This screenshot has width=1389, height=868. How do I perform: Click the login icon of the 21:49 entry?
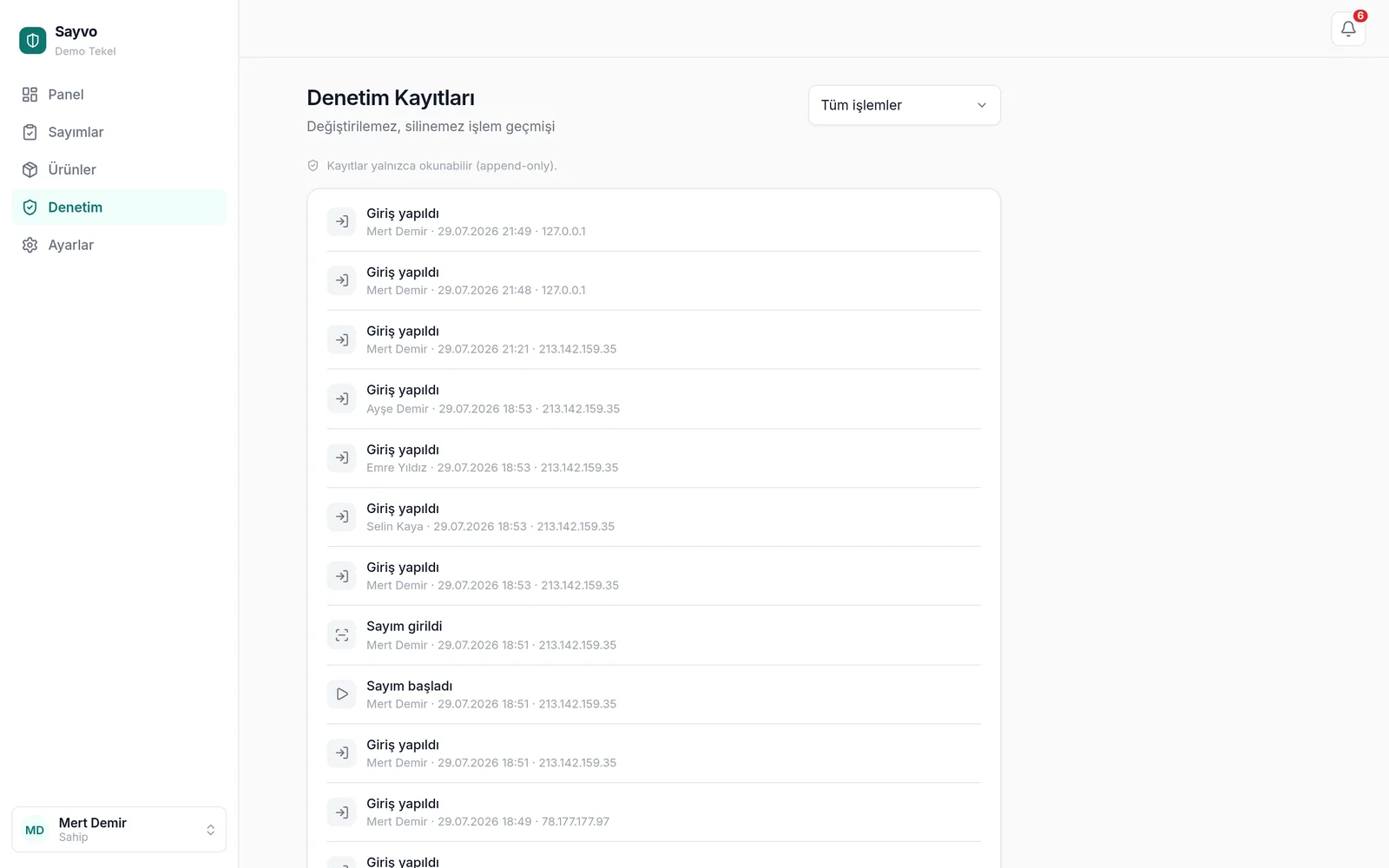click(342, 222)
